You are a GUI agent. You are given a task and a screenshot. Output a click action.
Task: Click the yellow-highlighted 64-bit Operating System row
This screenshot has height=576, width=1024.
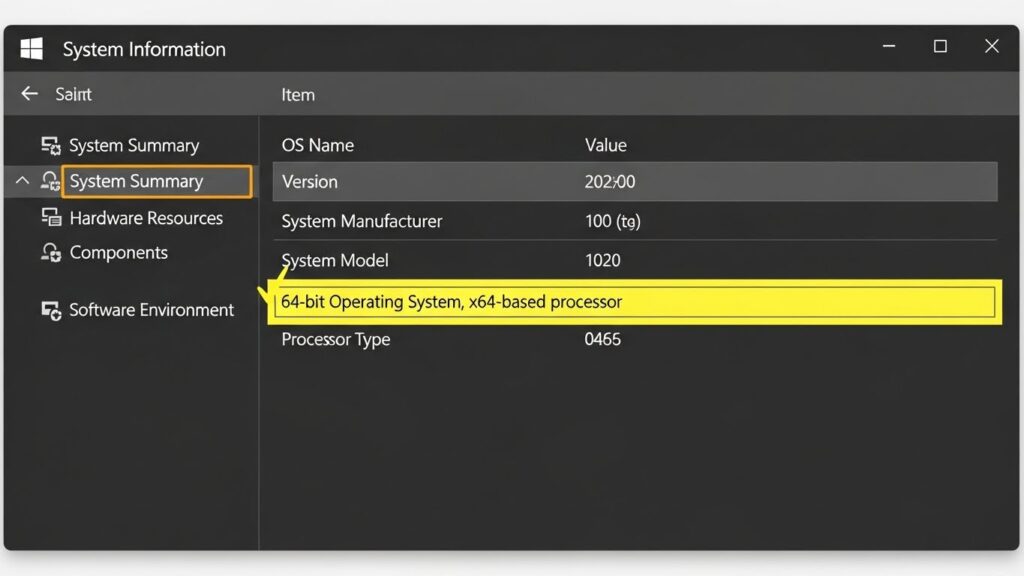pos(634,302)
